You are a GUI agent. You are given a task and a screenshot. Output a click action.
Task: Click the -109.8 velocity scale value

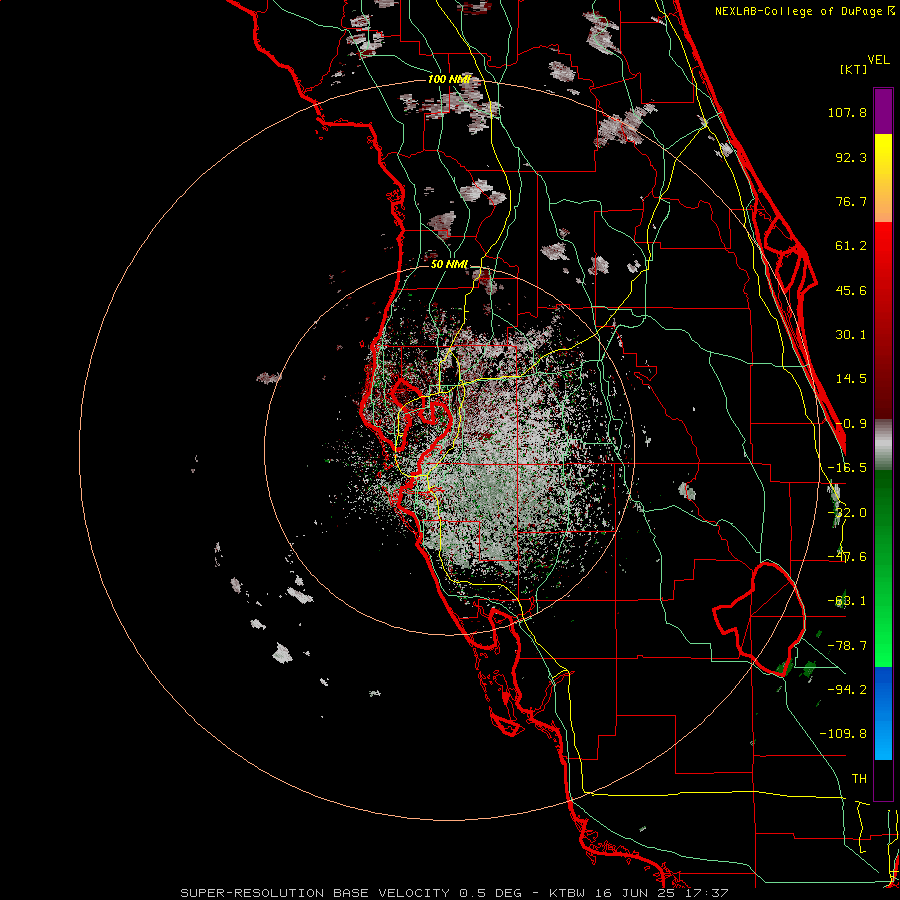843,734
